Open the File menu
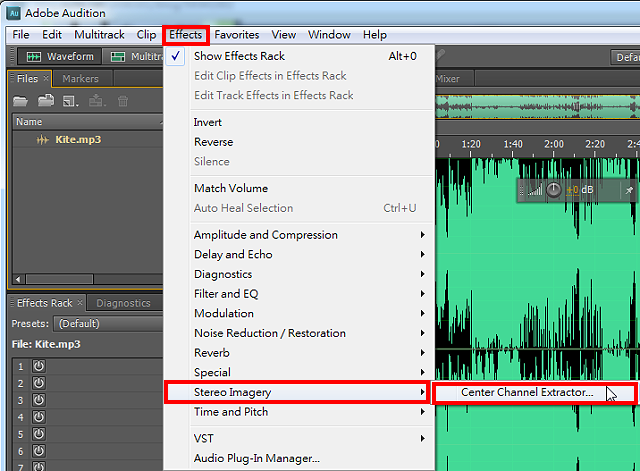The height and width of the screenshot is (471, 640). pyautogui.click(x=21, y=35)
